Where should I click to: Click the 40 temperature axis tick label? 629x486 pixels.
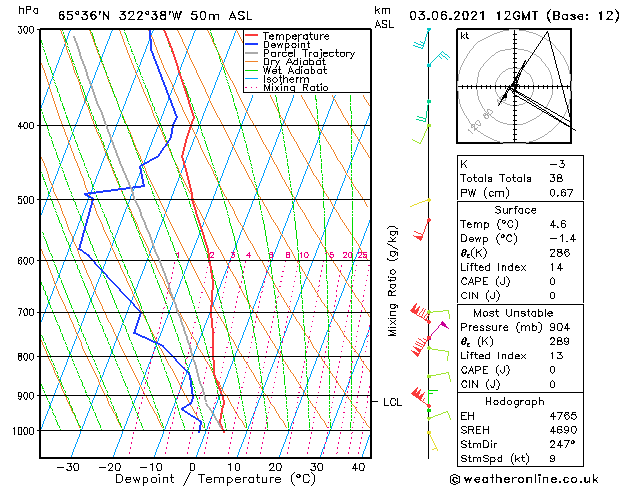coord(358,467)
